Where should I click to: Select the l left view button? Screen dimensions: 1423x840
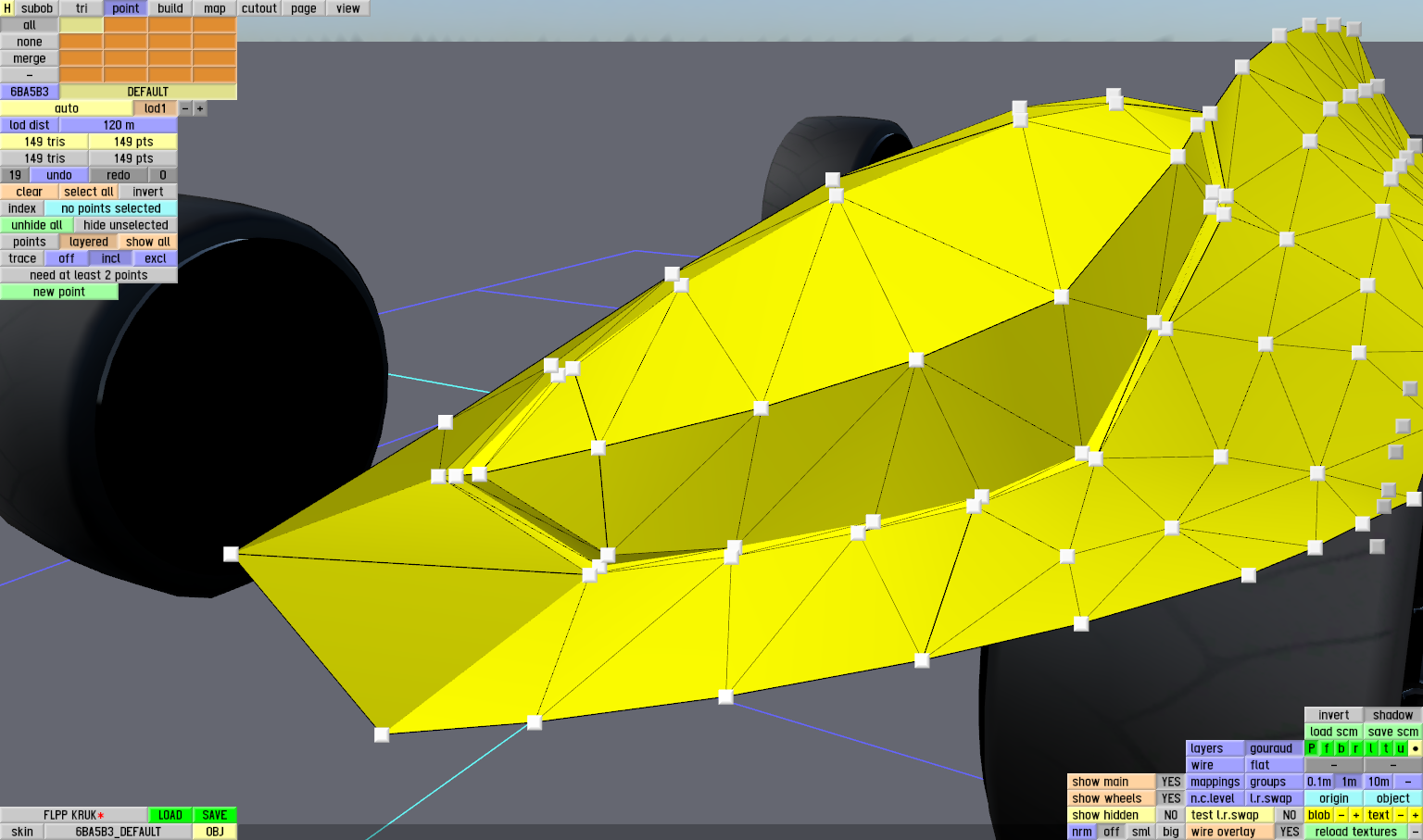click(1370, 748)
